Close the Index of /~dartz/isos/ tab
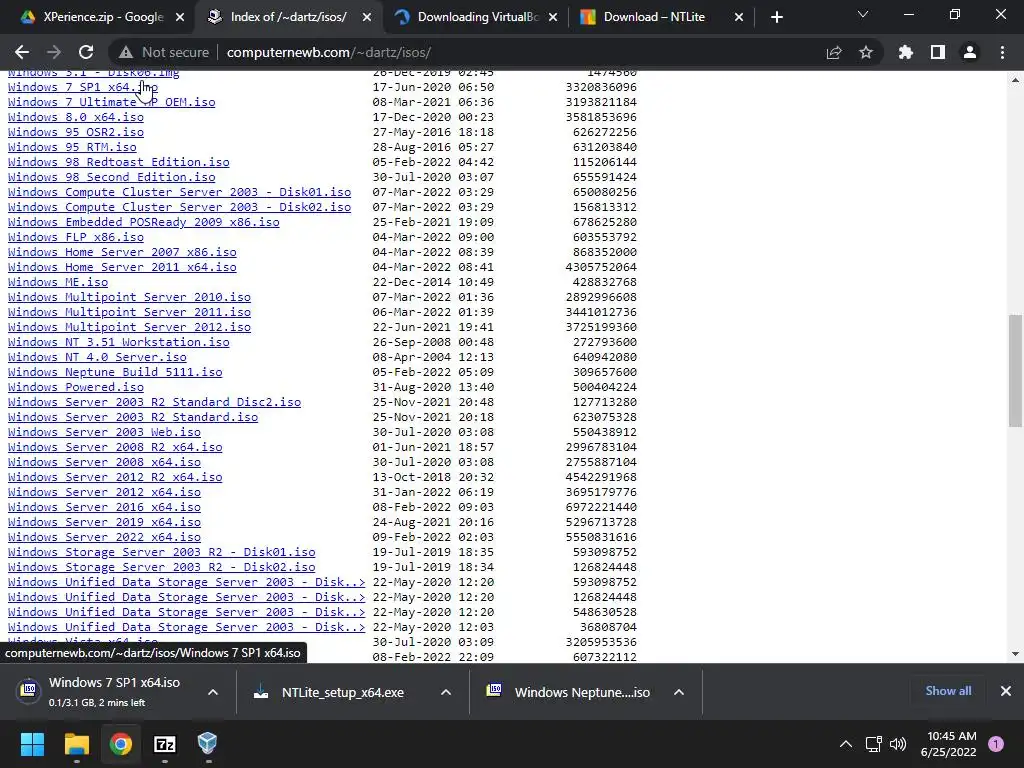The width and height of the screenshot is (1024, 768). pyautogui.click(x=367, y=18)
